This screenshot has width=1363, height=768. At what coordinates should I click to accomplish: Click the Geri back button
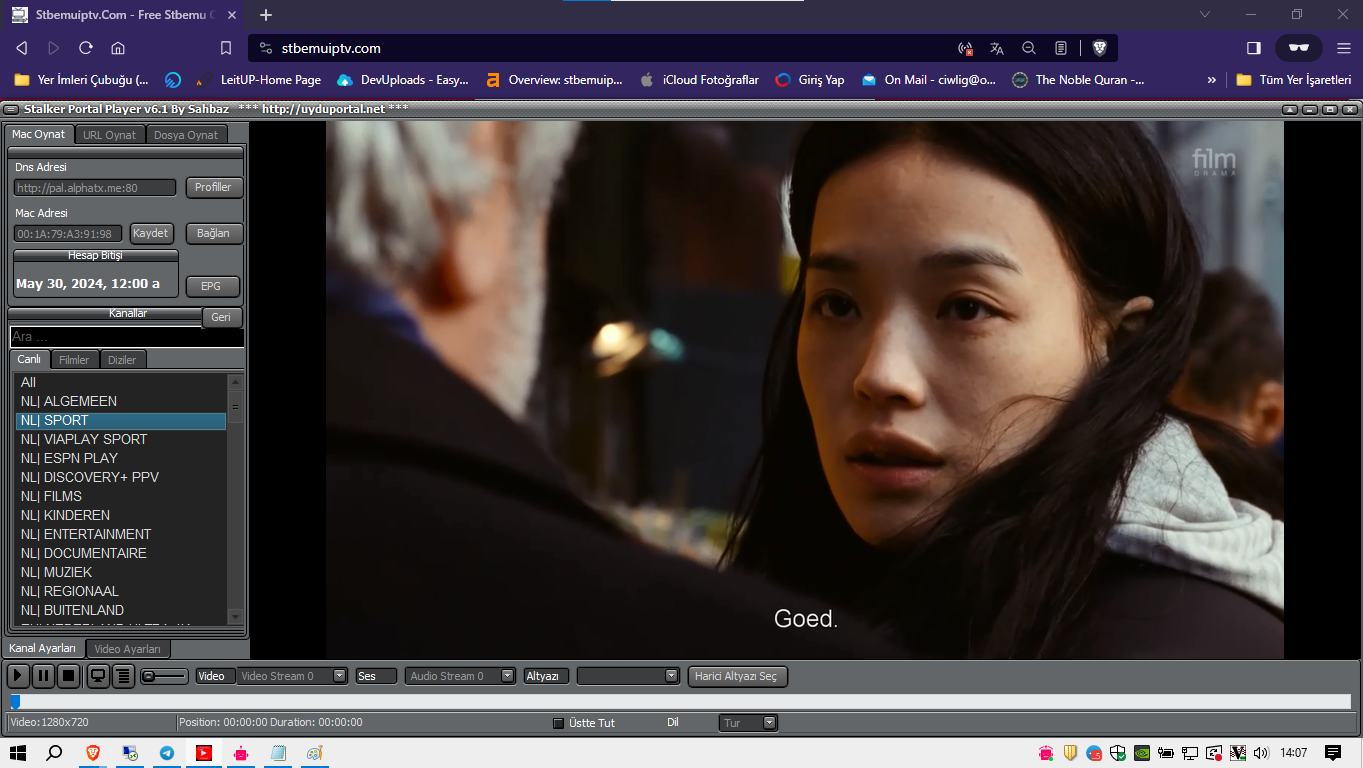pyautogui.click(x=221, y=317)
